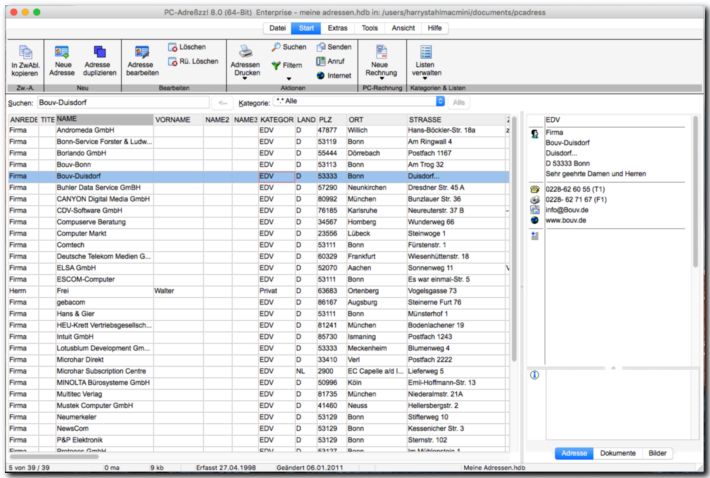The height and width of the screenshot is (478, 710).
Task: Select the ELSA GmbH row
Action: (x=258, y=268)
